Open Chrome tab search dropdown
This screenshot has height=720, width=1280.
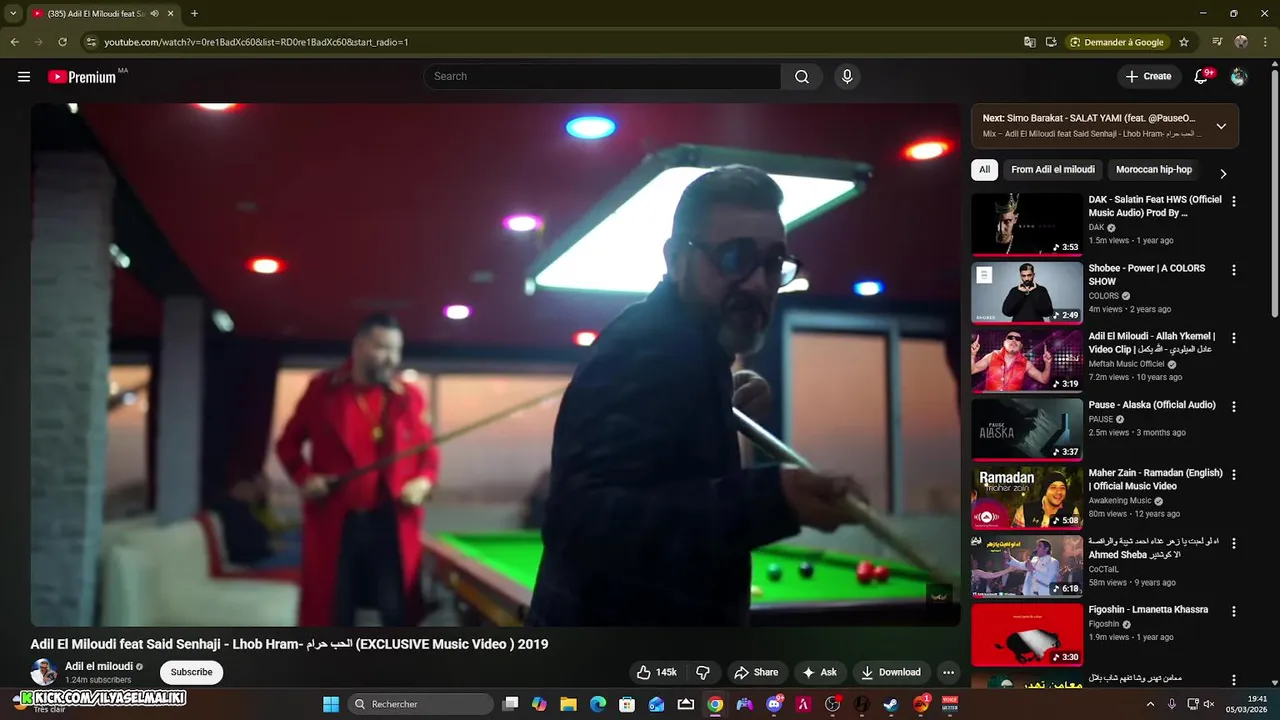pyautogui.click(x=12, y=14)
